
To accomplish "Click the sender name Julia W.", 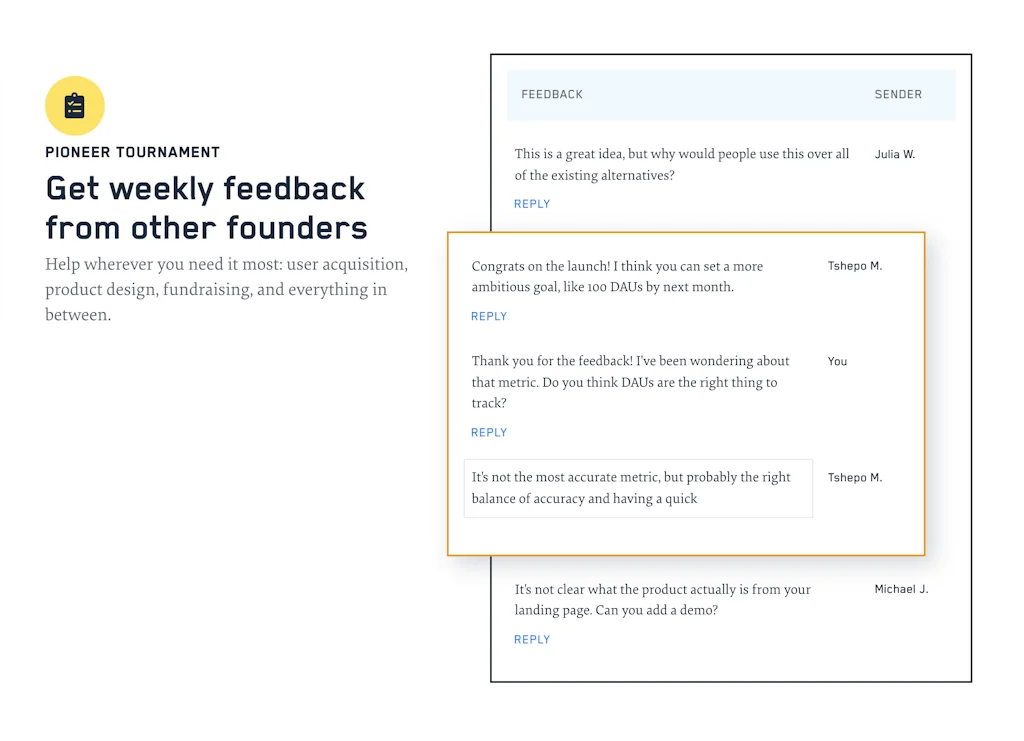I will click(x=894, y=155).
